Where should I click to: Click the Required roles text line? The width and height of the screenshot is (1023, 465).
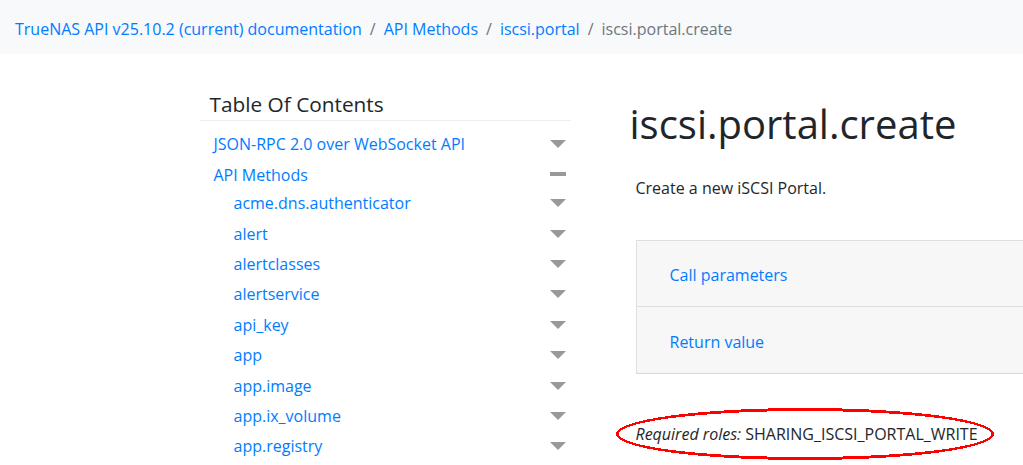[x=806, y=434]
